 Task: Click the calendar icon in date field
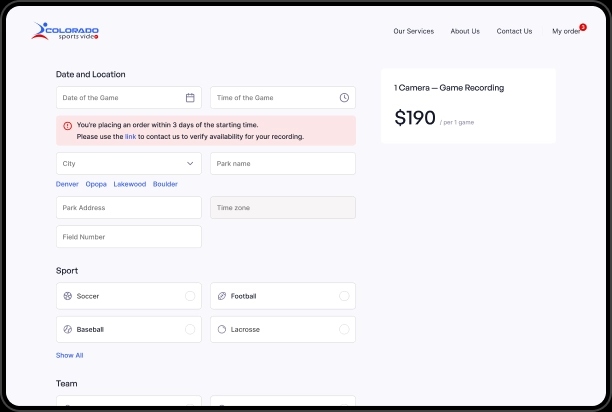tap(190, 98)
